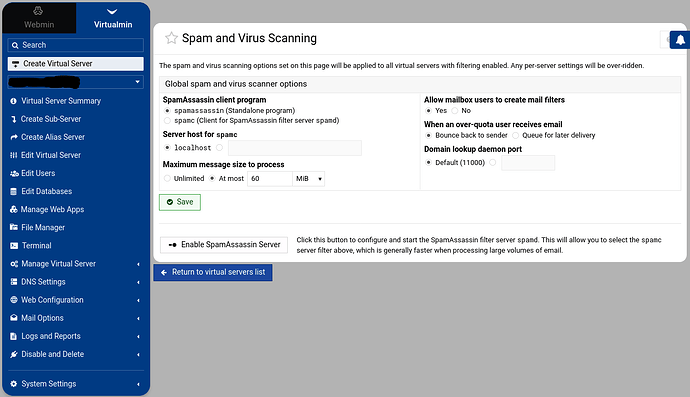Click the System Settings gear icon

[14, 384]
